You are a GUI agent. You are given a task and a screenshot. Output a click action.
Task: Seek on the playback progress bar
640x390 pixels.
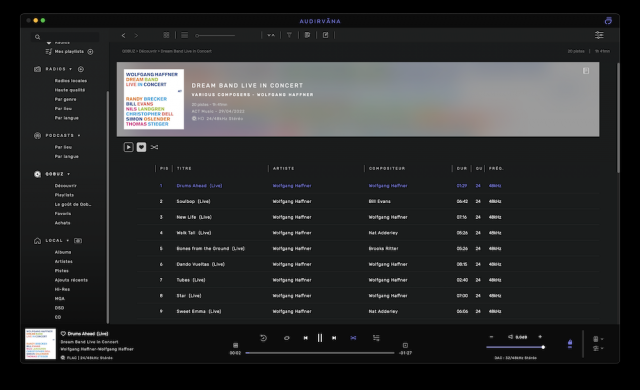pyautogui.click(x=320, y=353)
